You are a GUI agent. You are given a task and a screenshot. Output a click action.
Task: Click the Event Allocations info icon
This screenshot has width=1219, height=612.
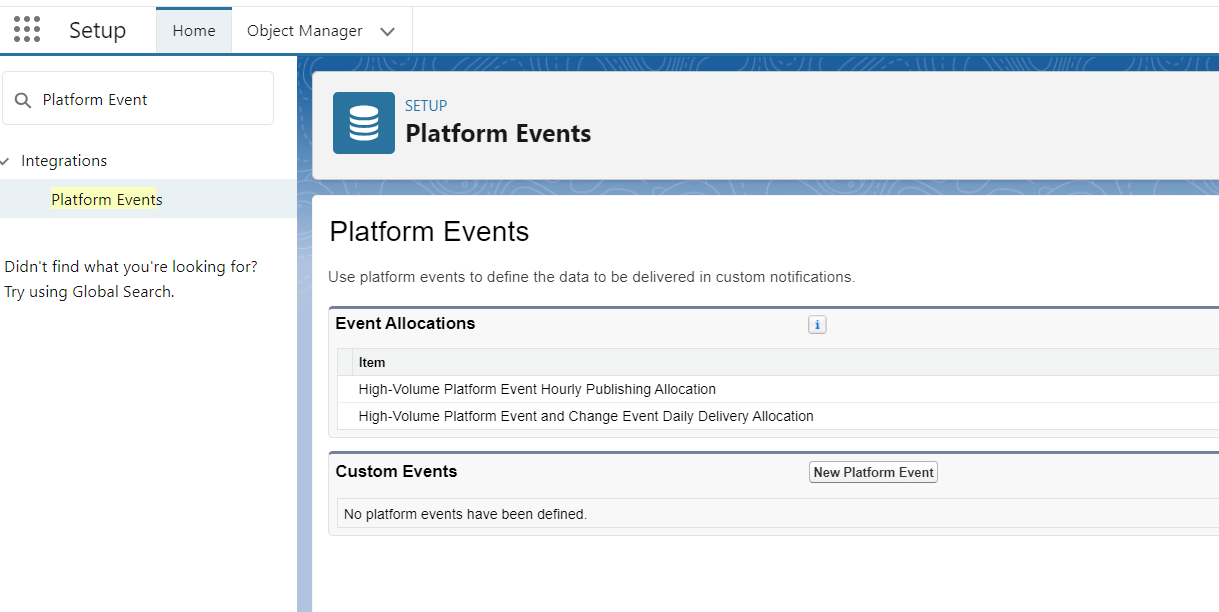coord(817,324)
